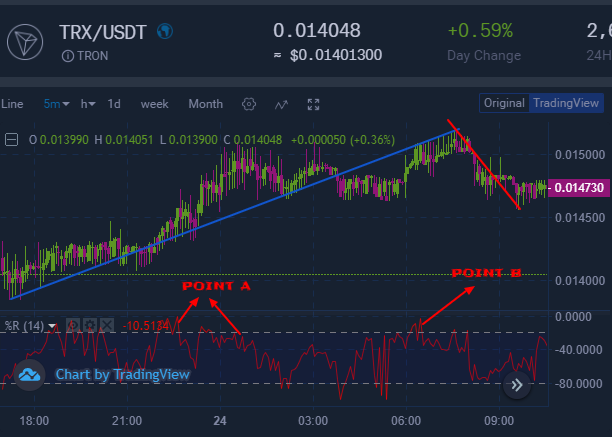This screenshot has height=437, width=612.
Task: Select the Line chart type
Action: (12, 104)
